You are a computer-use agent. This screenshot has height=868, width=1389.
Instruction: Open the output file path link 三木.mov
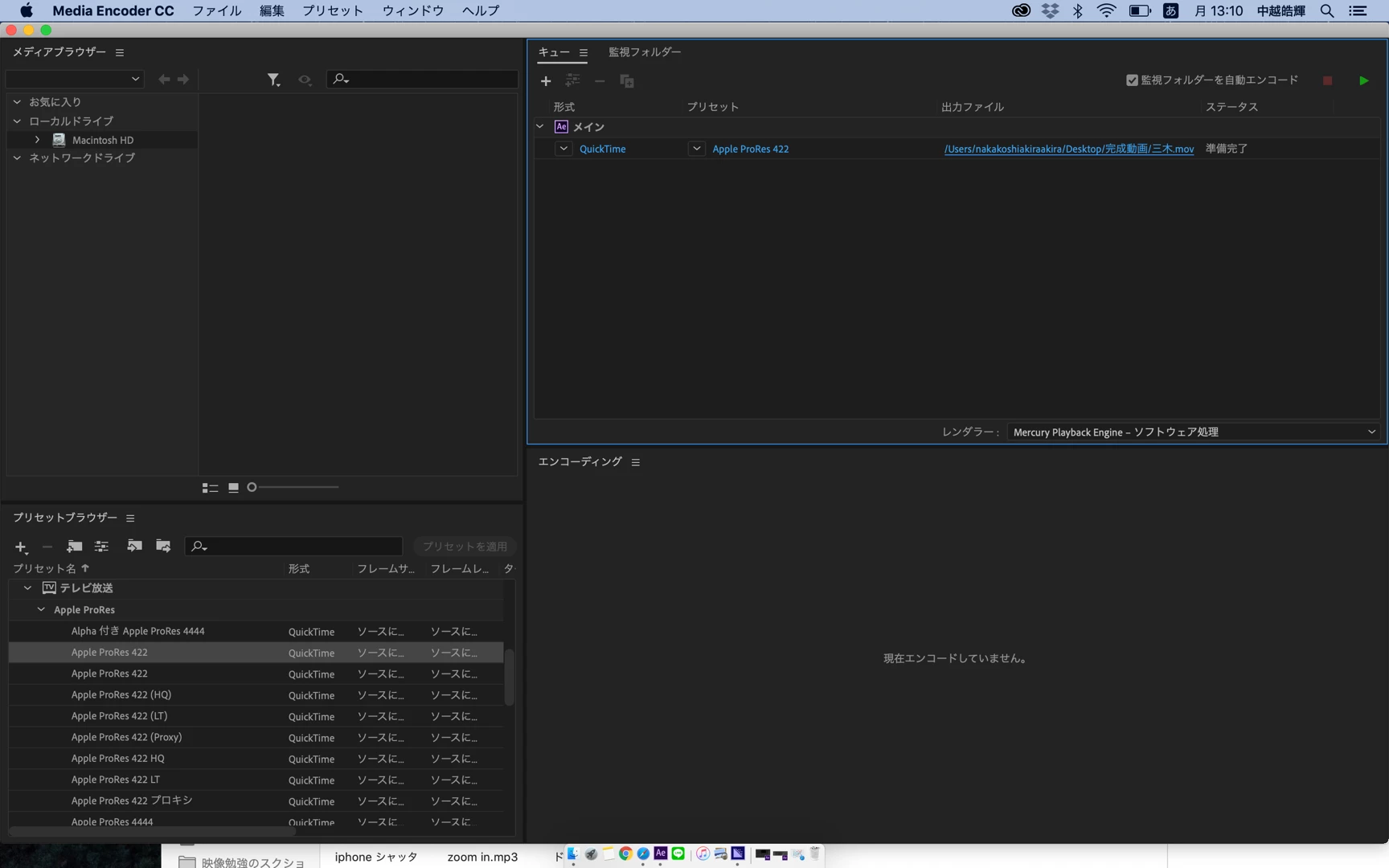(x=1069, y=149)
